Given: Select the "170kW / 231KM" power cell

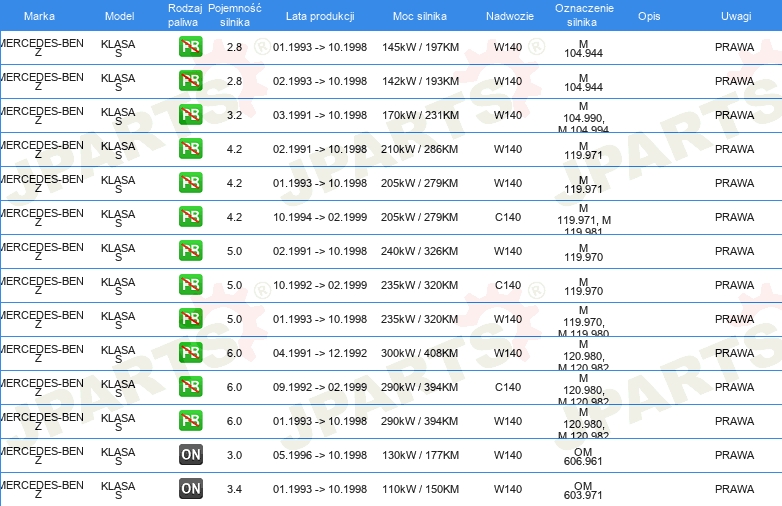Looking at the screenshot, I should pos(420,115).
